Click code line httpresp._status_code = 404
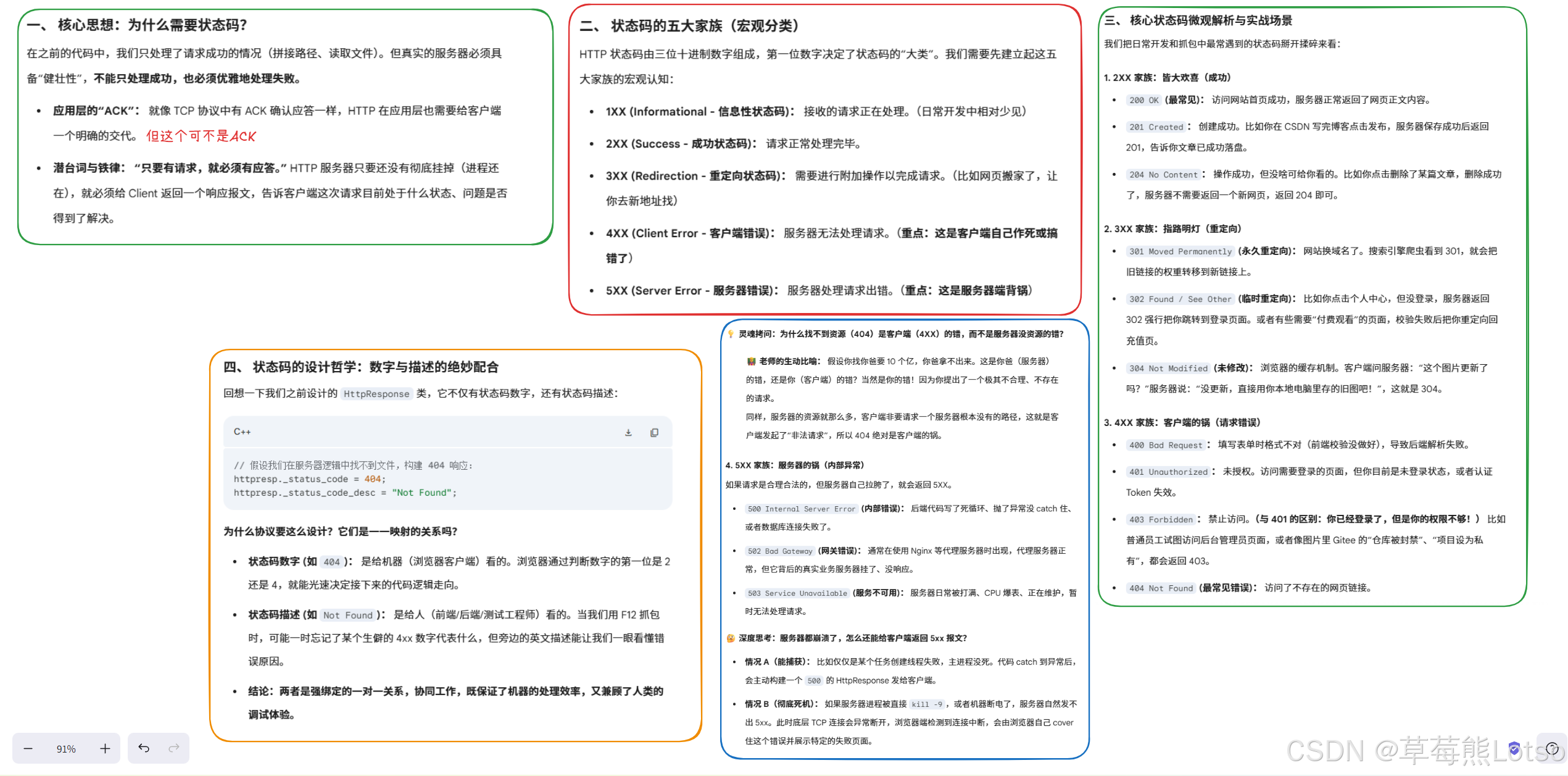This screenshot has width=1568, height=776. (x=309, y=479)
